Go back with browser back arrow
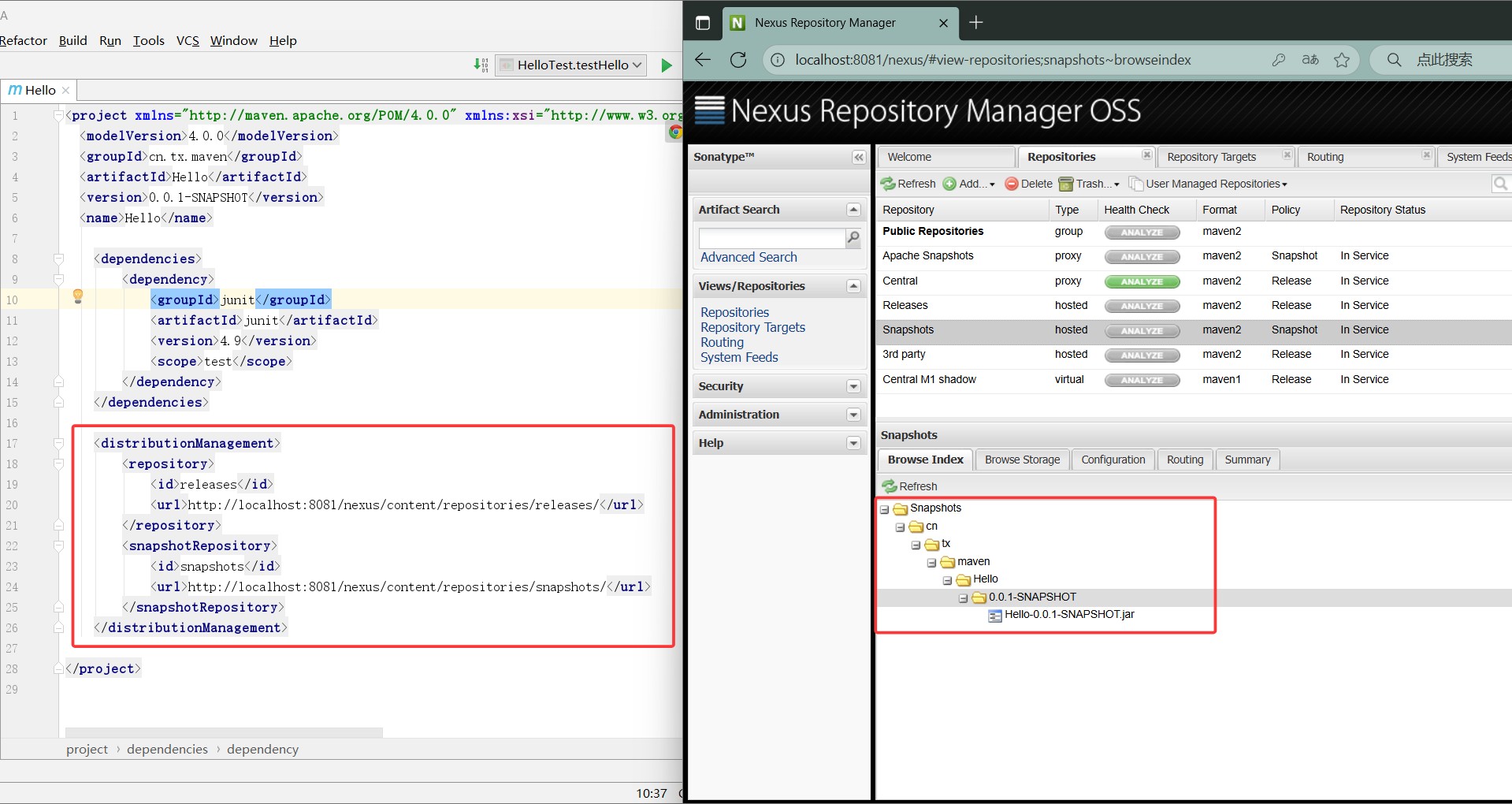This screenshot has height=804, width=1512. pos(703,60)
